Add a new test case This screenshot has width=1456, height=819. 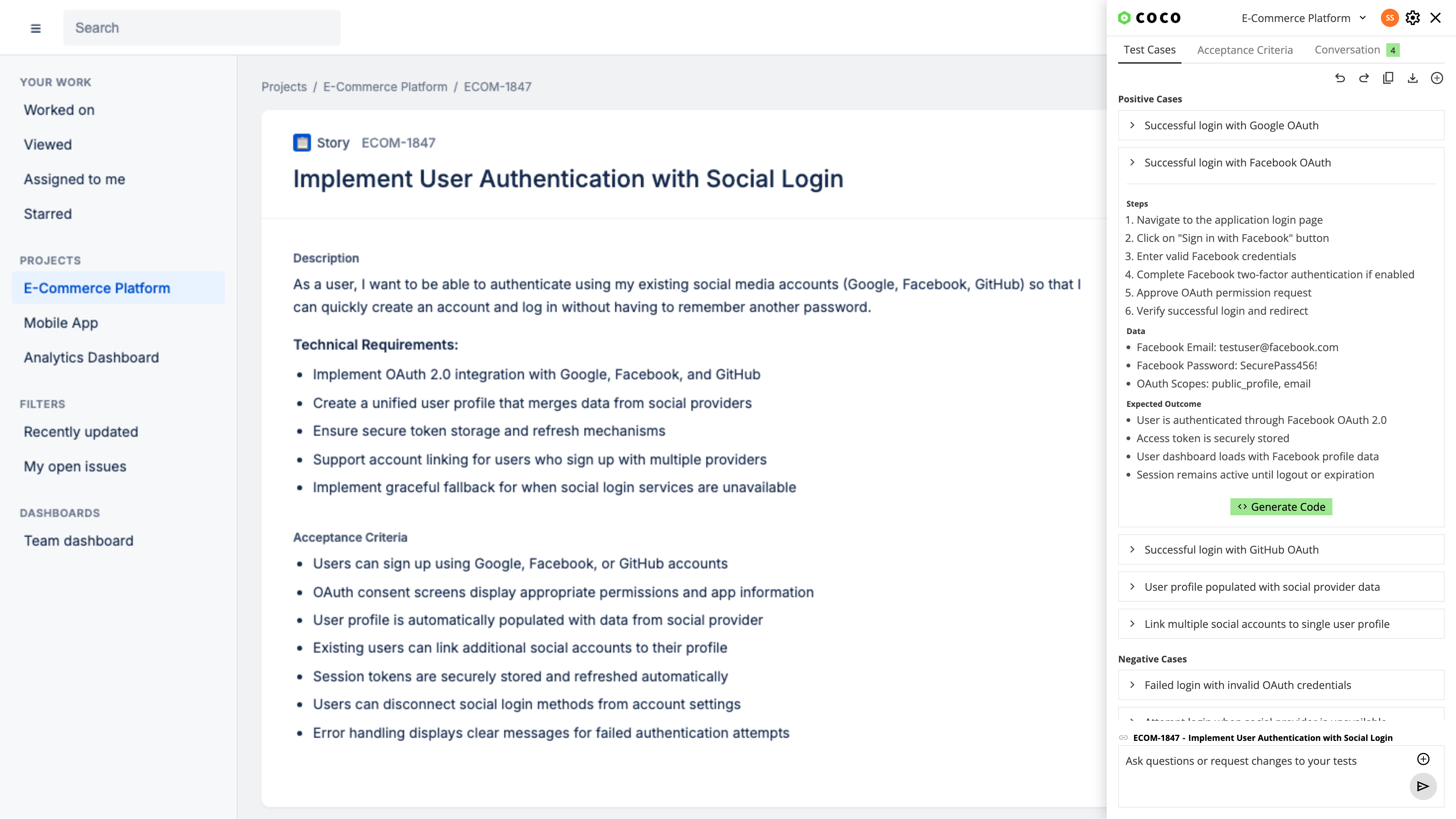(x=1437, y=78)
